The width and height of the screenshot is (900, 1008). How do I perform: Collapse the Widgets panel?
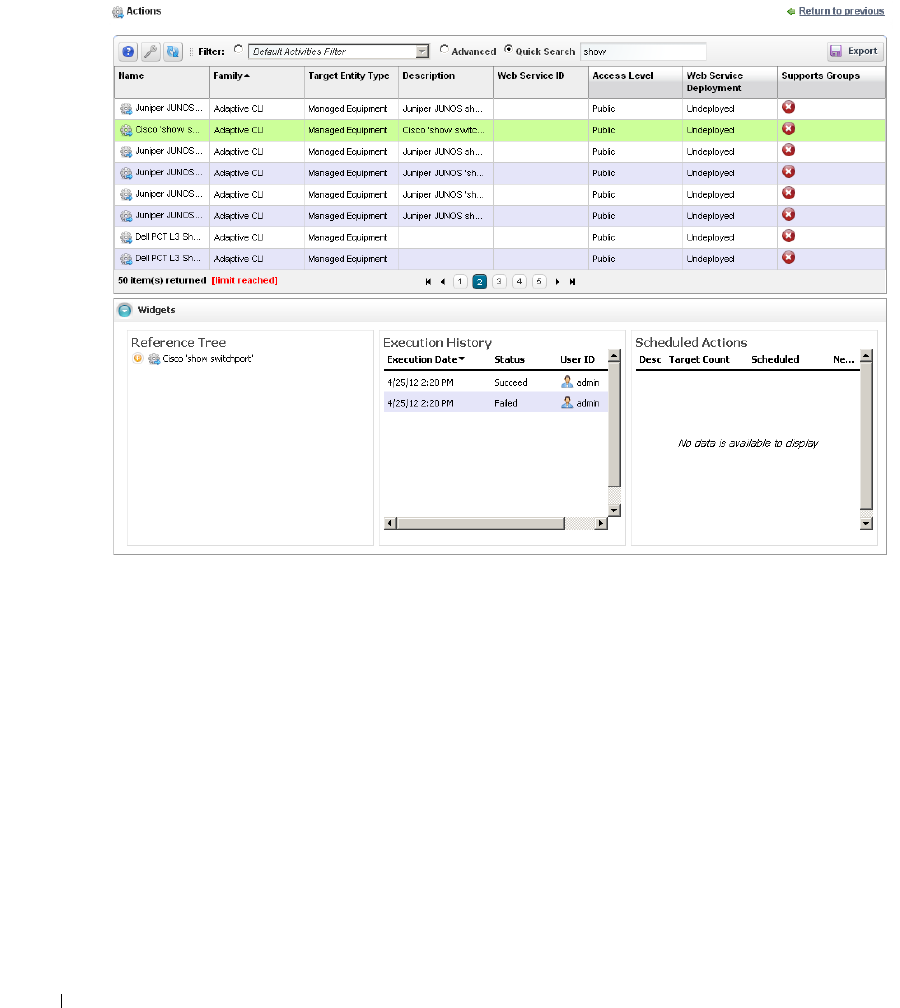125,310
